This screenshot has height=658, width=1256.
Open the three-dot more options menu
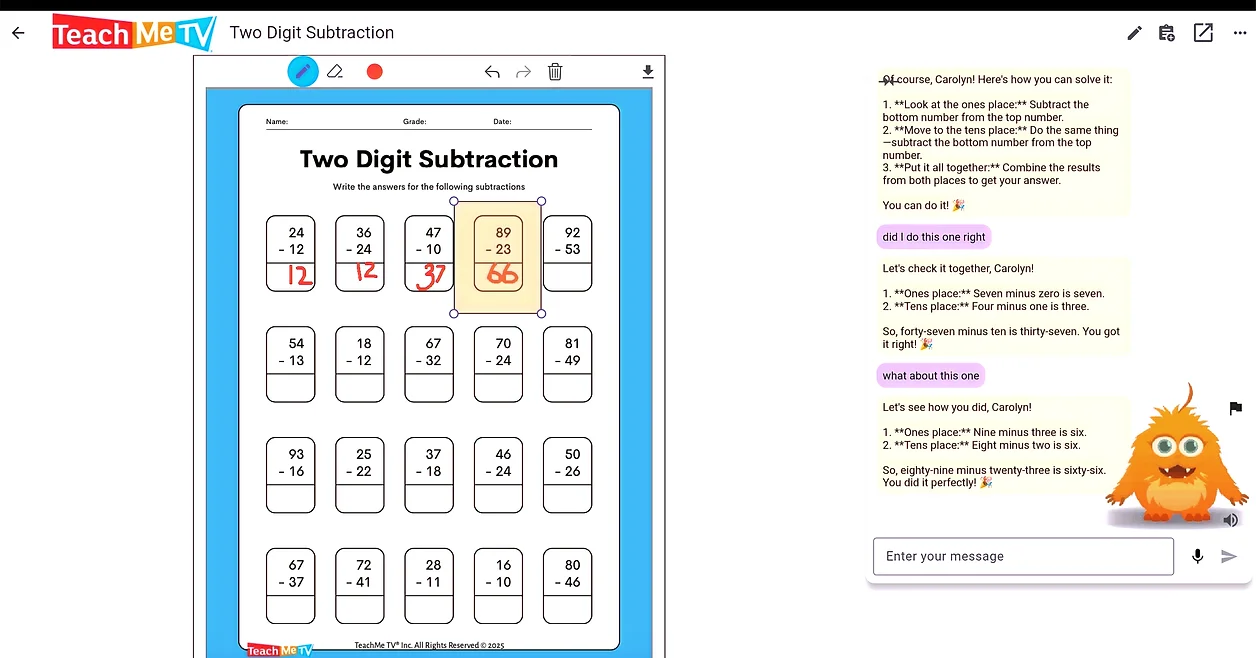click(x=1240, y=33)
